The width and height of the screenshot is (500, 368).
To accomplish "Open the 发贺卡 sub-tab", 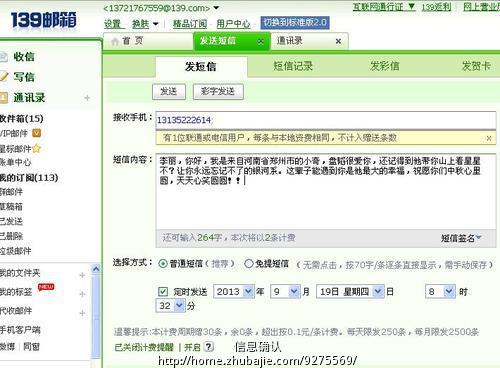I will click(476, 66).
